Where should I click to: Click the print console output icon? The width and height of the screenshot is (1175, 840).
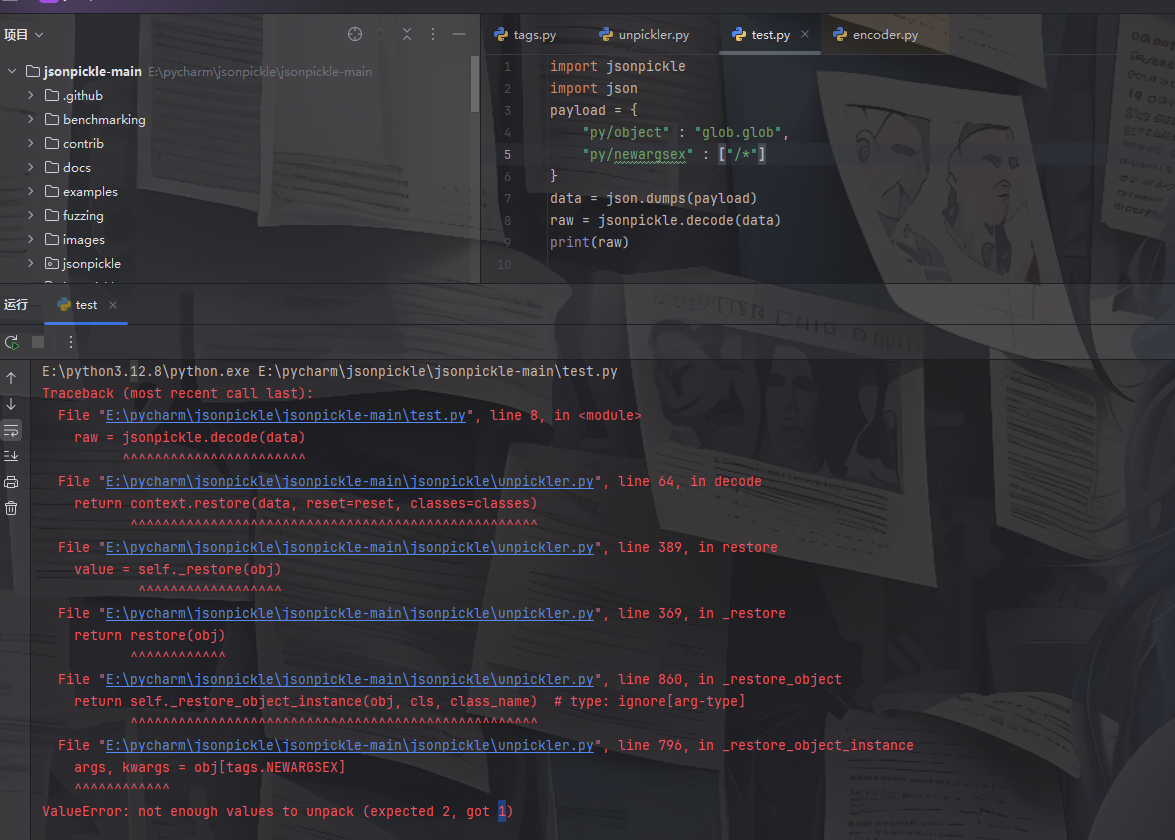11,482
